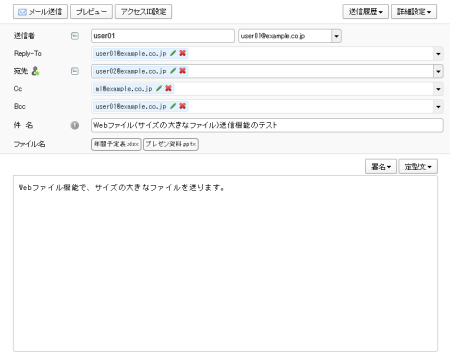450x361 pixels.
Task: Open the 署名 signature dropdown
Action: point(381,167)
